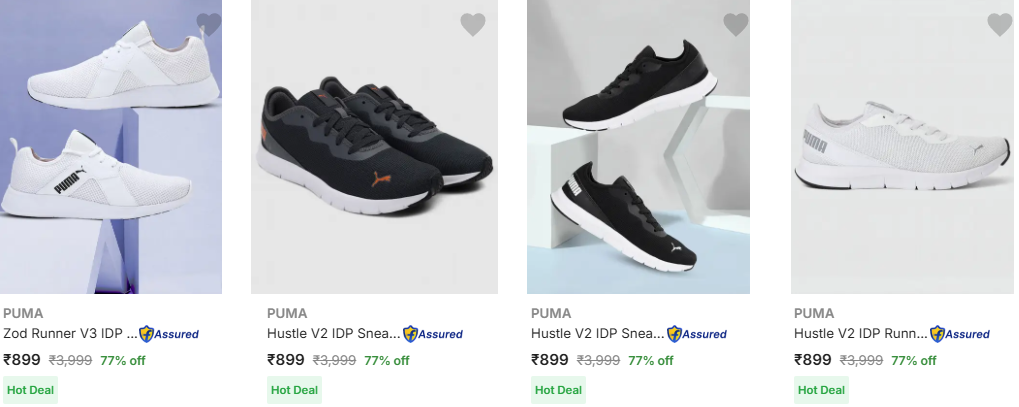
Task: Click third product's Hustle V2 IDP Sneakers title
Action: [596, 334]
